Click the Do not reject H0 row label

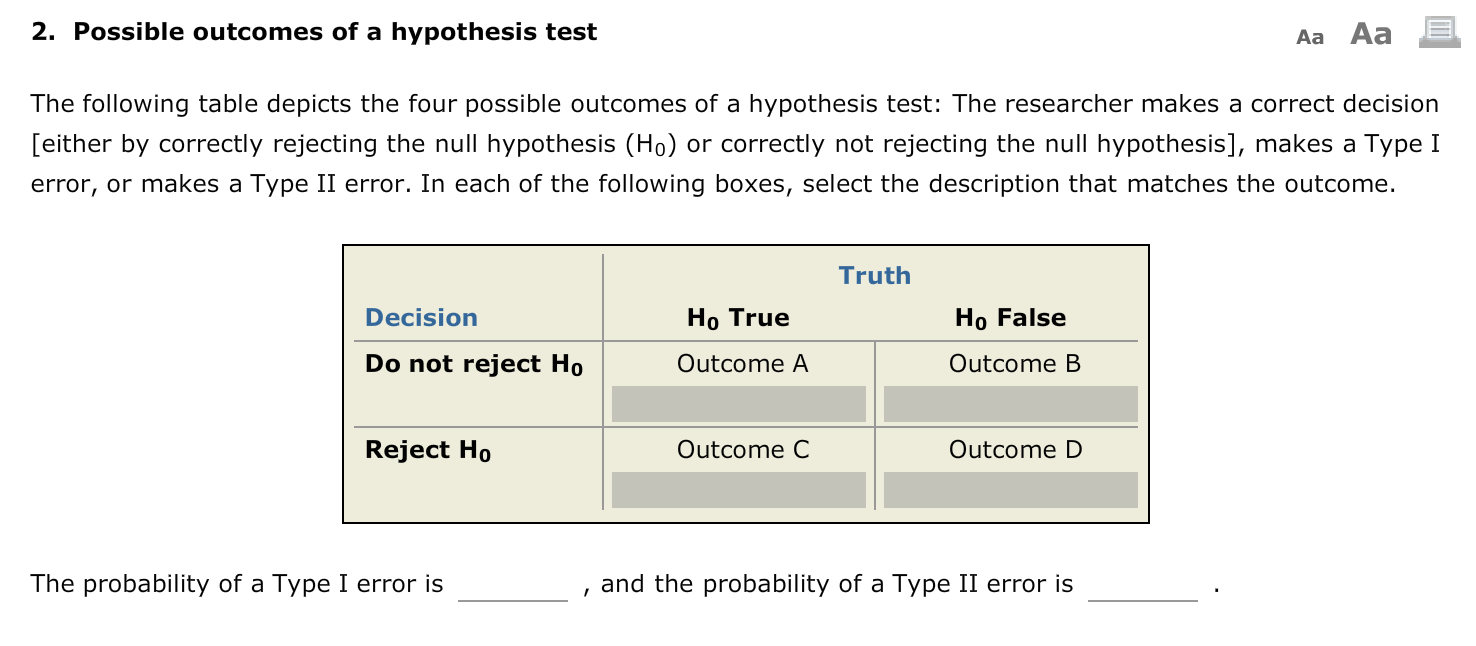click(476, 363)
